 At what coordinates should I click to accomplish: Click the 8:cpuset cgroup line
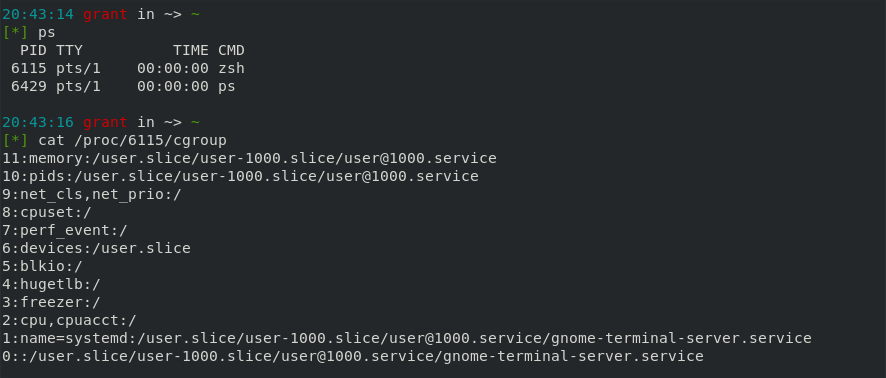click(47, 212)
